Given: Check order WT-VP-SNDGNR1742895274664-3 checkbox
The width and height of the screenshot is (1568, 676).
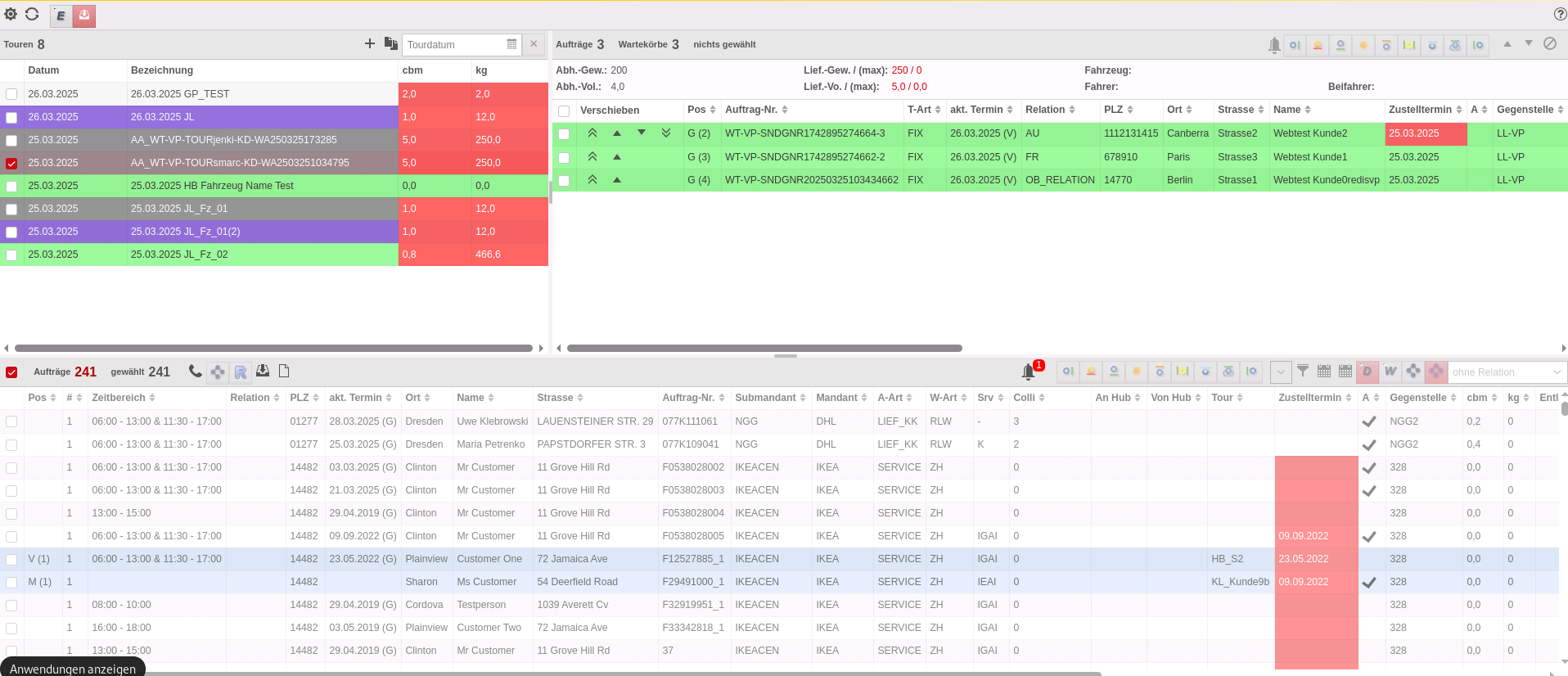Looking at the screenshot, I should 564,133.
